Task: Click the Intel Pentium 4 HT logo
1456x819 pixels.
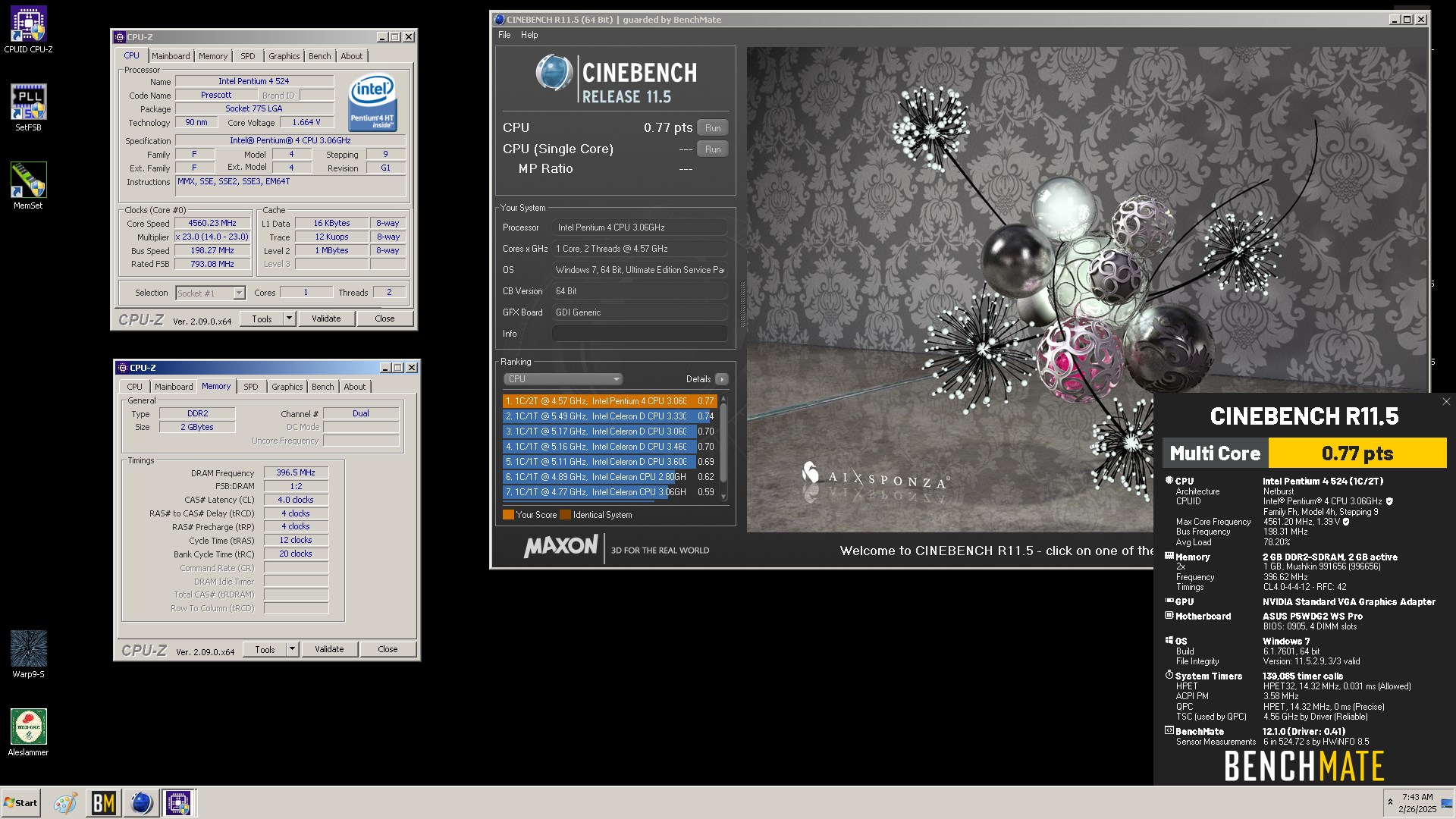Action: pyautogui.click(x=372, y=102)
